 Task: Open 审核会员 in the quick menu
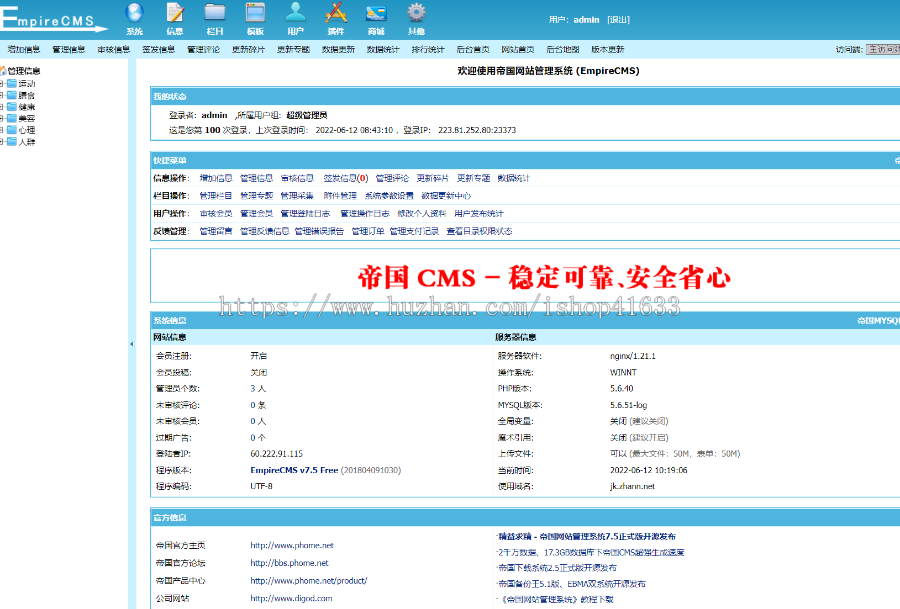pos(216,214)
